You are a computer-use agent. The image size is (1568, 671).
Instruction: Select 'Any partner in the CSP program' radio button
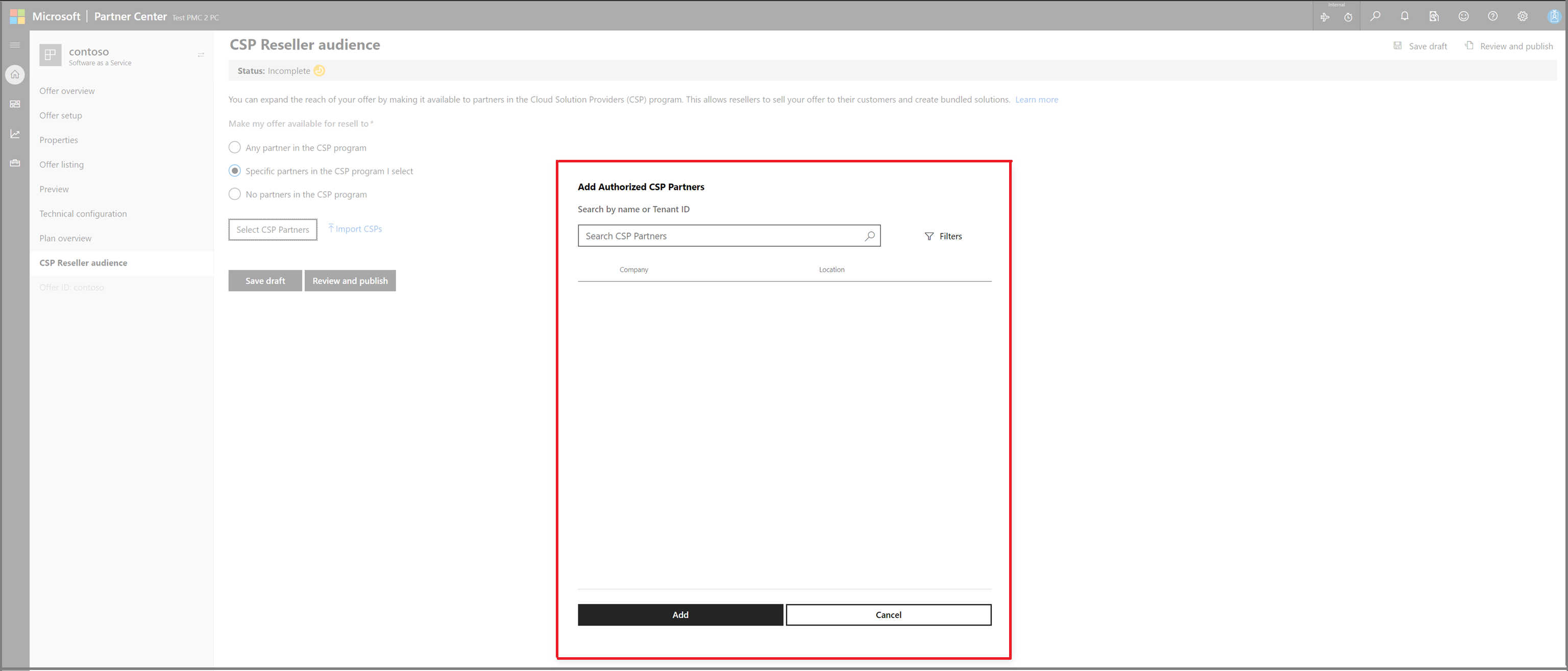coord(235,147)
